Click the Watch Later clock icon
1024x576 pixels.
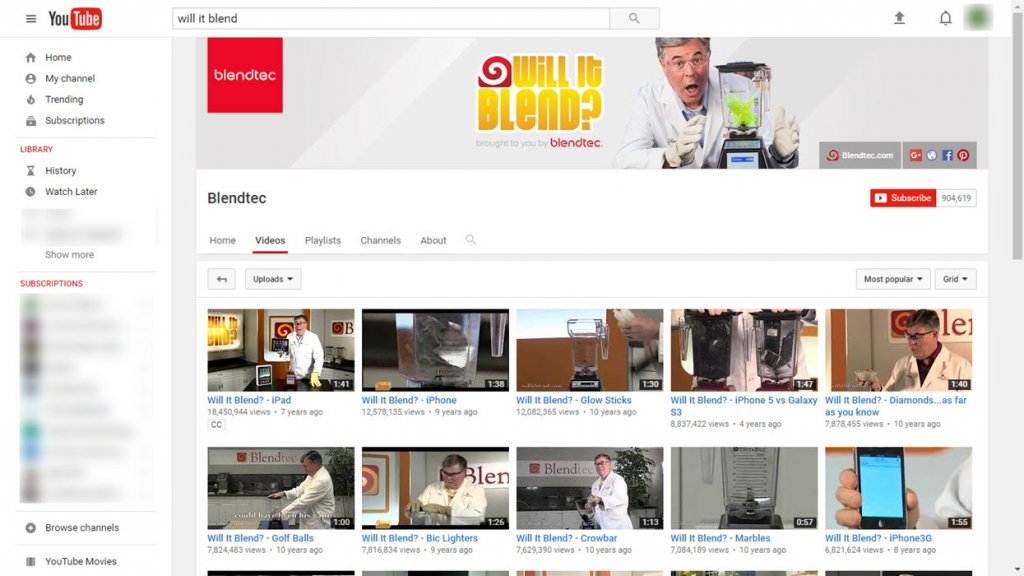31,191
